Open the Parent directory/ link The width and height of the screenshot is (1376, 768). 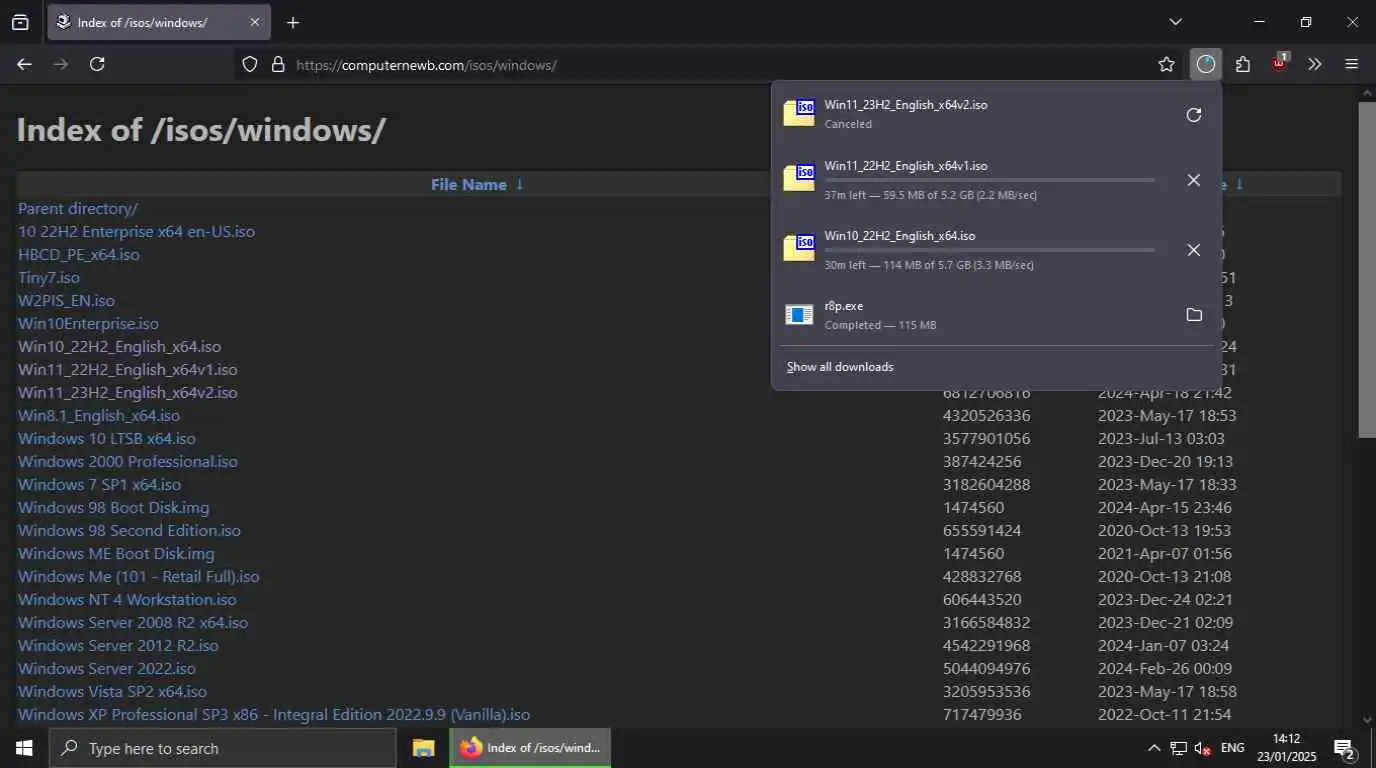78,209
